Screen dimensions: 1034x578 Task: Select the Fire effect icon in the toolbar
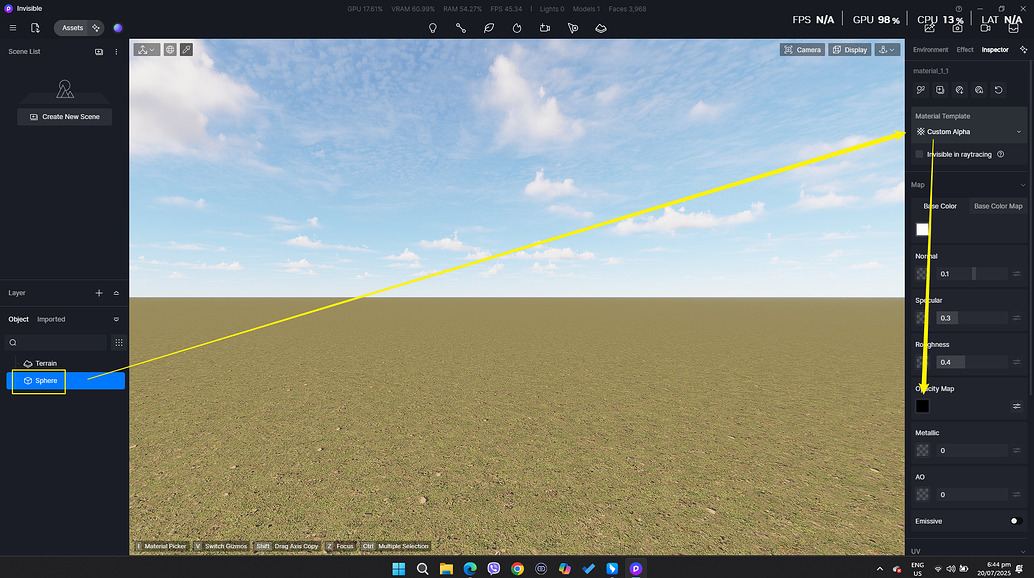tap(516, 28)
